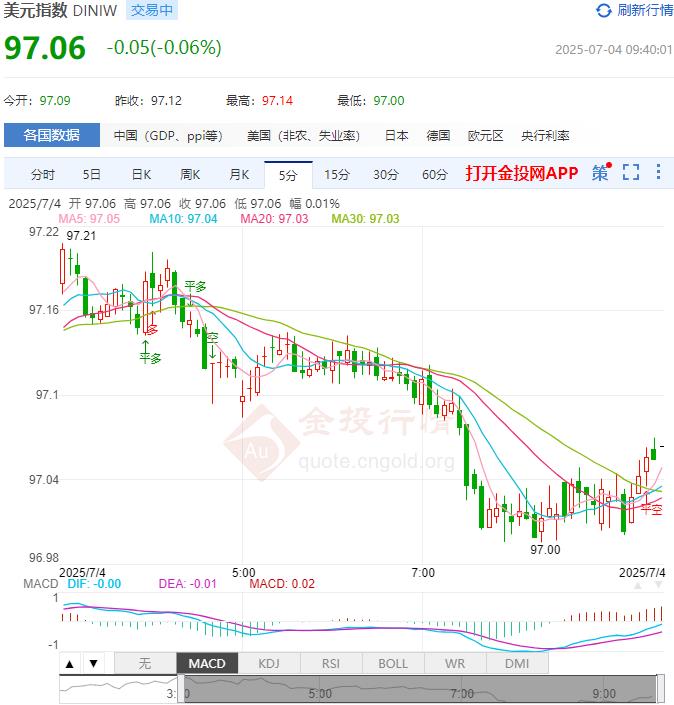This screenshot has width=674, height=705.
Task: Select the 30分 chart tab
Action: point(386,174)
